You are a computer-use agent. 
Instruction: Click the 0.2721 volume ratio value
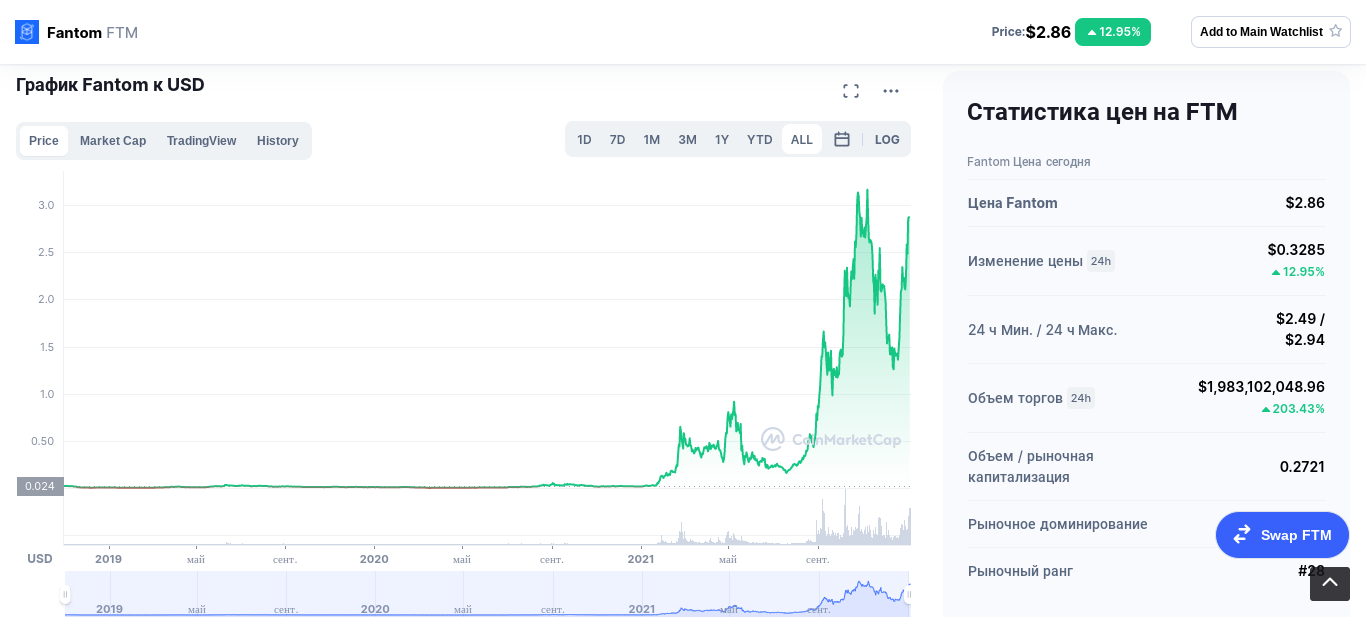(1302, 467)
